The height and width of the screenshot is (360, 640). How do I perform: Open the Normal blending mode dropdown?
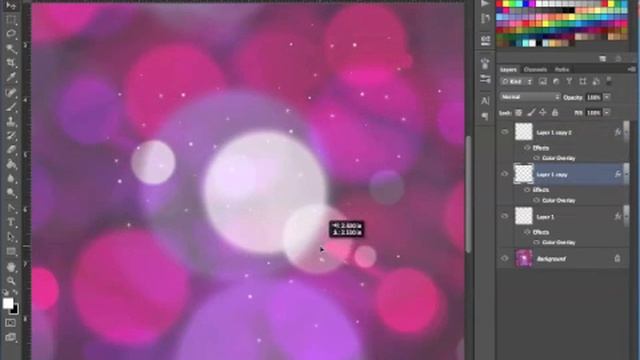pyautogui.click(x=530, y=97)
